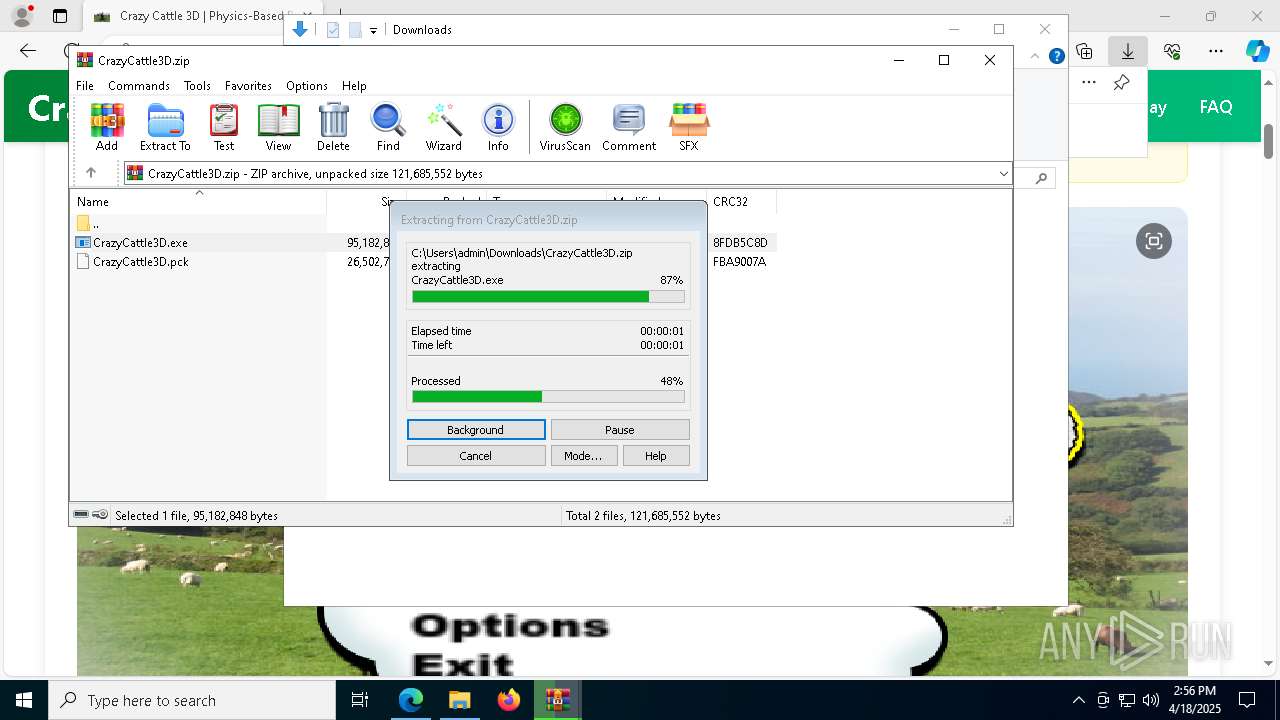
Task: Click the Copilot icon in Edge
Action: (1257, 51)
